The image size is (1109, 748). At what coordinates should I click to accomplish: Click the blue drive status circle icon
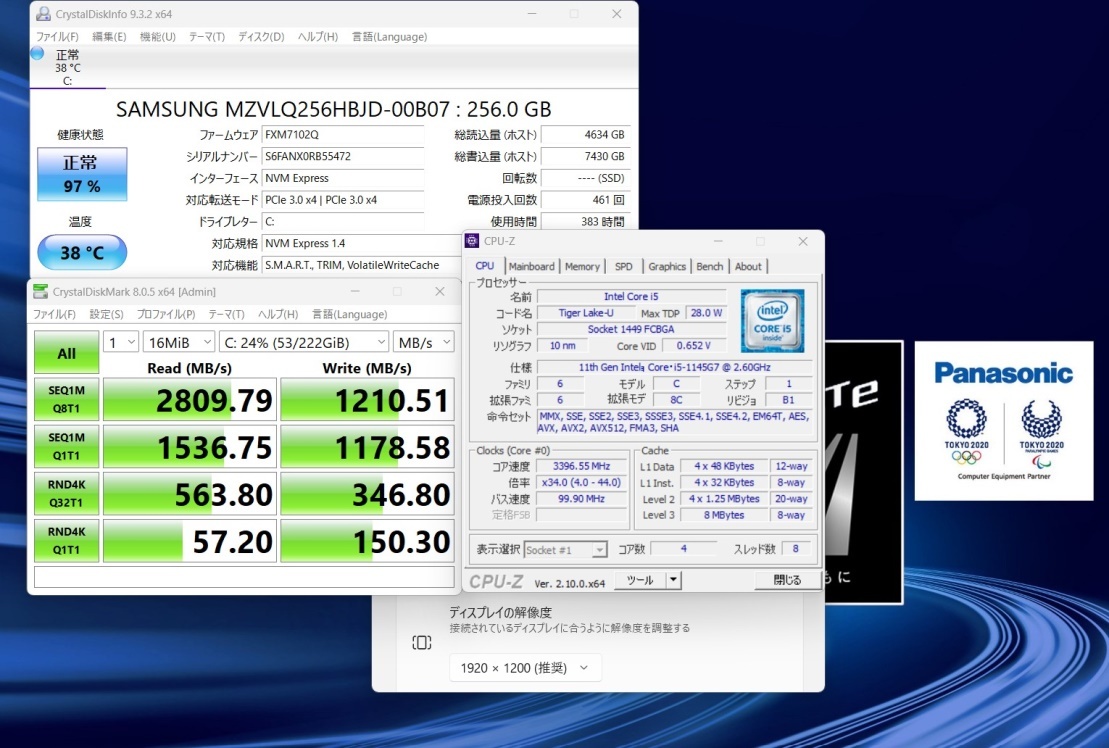point(37,54)
